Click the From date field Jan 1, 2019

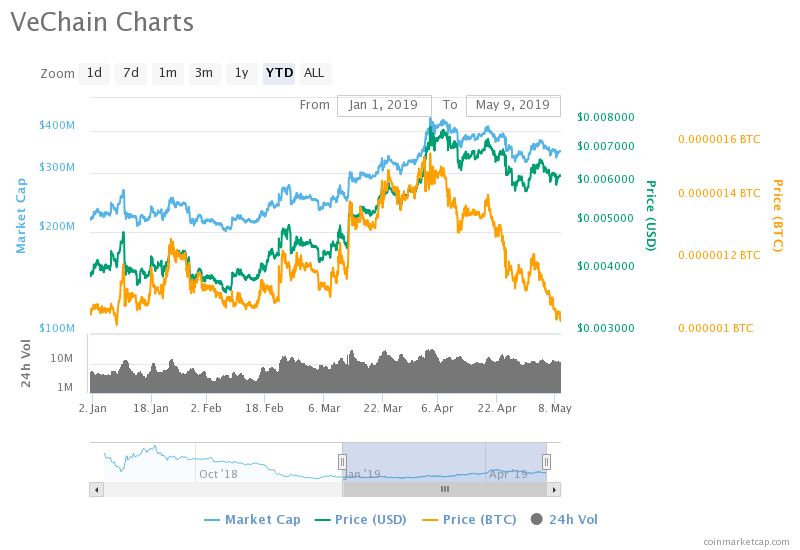pyautogui.click(x=384, y=105)
